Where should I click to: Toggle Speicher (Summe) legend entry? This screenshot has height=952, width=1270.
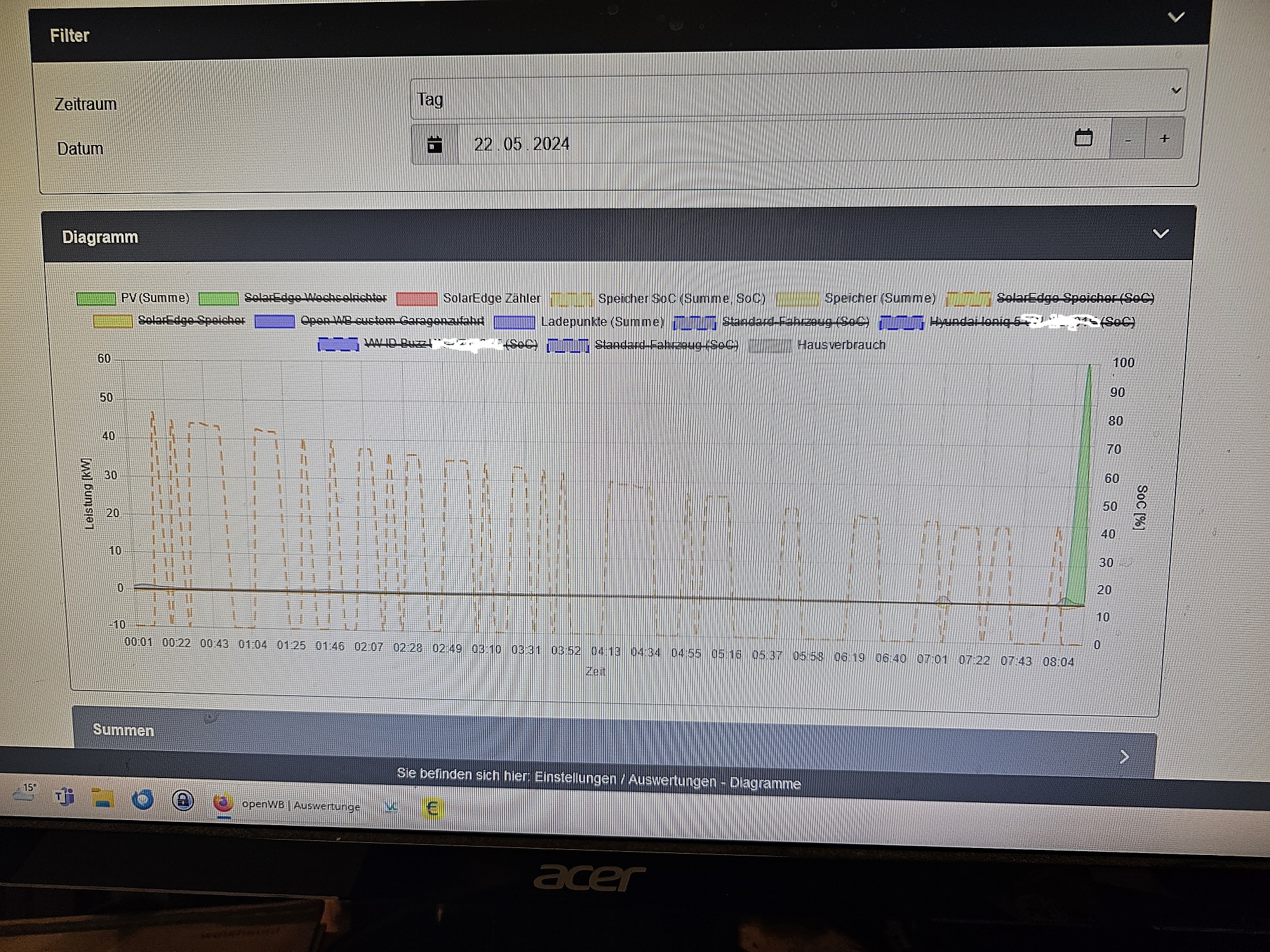(x=856, y=298)
